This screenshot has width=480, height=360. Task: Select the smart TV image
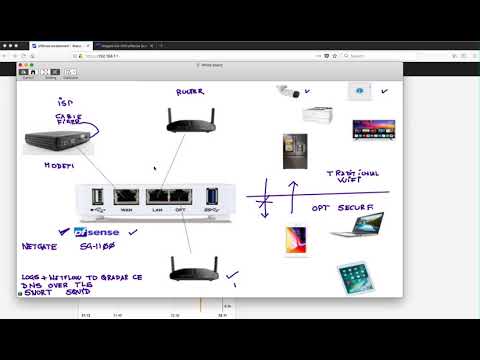(x=374, y=130)
